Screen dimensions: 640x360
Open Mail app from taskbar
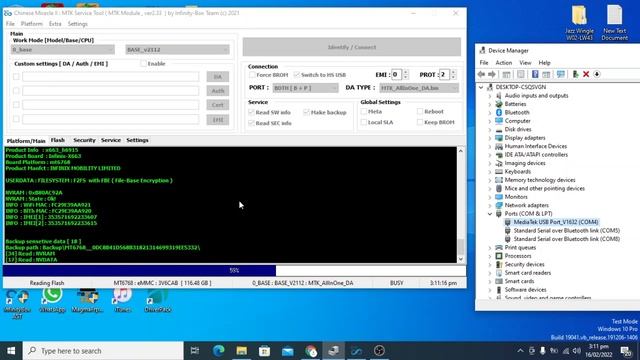point(287,351)
